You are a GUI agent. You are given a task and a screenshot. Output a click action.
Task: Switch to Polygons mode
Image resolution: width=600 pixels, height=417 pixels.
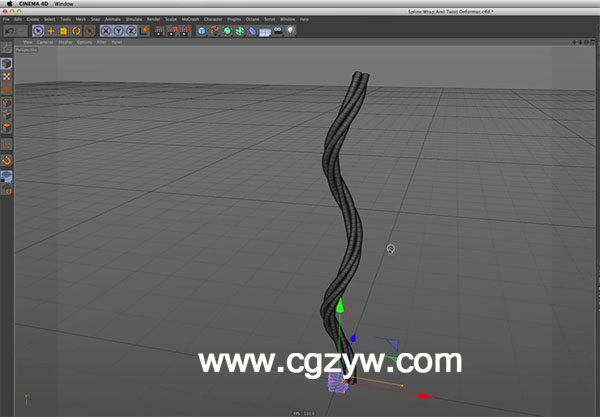(x=7, y=127)
